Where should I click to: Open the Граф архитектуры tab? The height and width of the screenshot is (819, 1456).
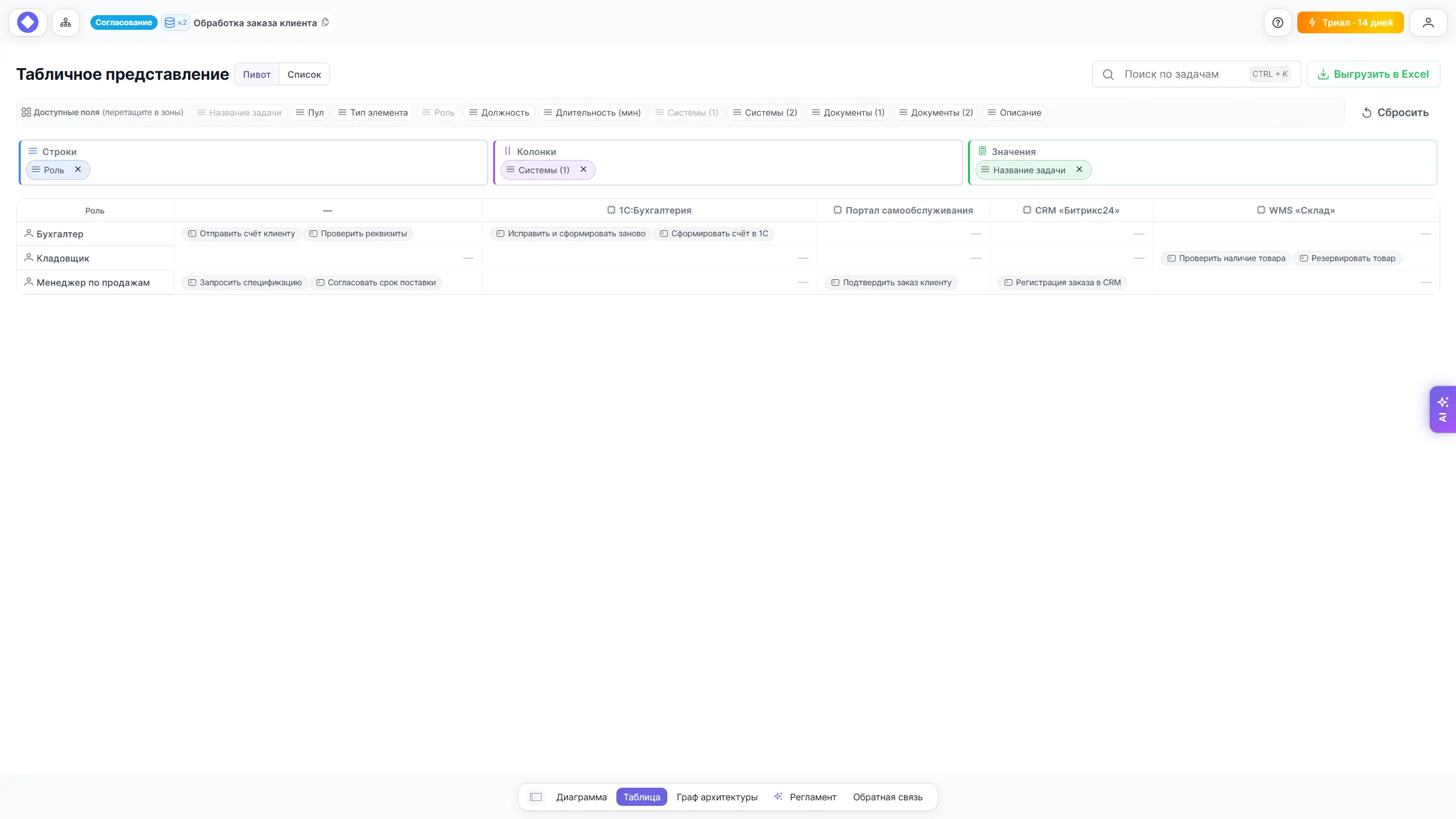pyautogui.click(x=717, y=797)
